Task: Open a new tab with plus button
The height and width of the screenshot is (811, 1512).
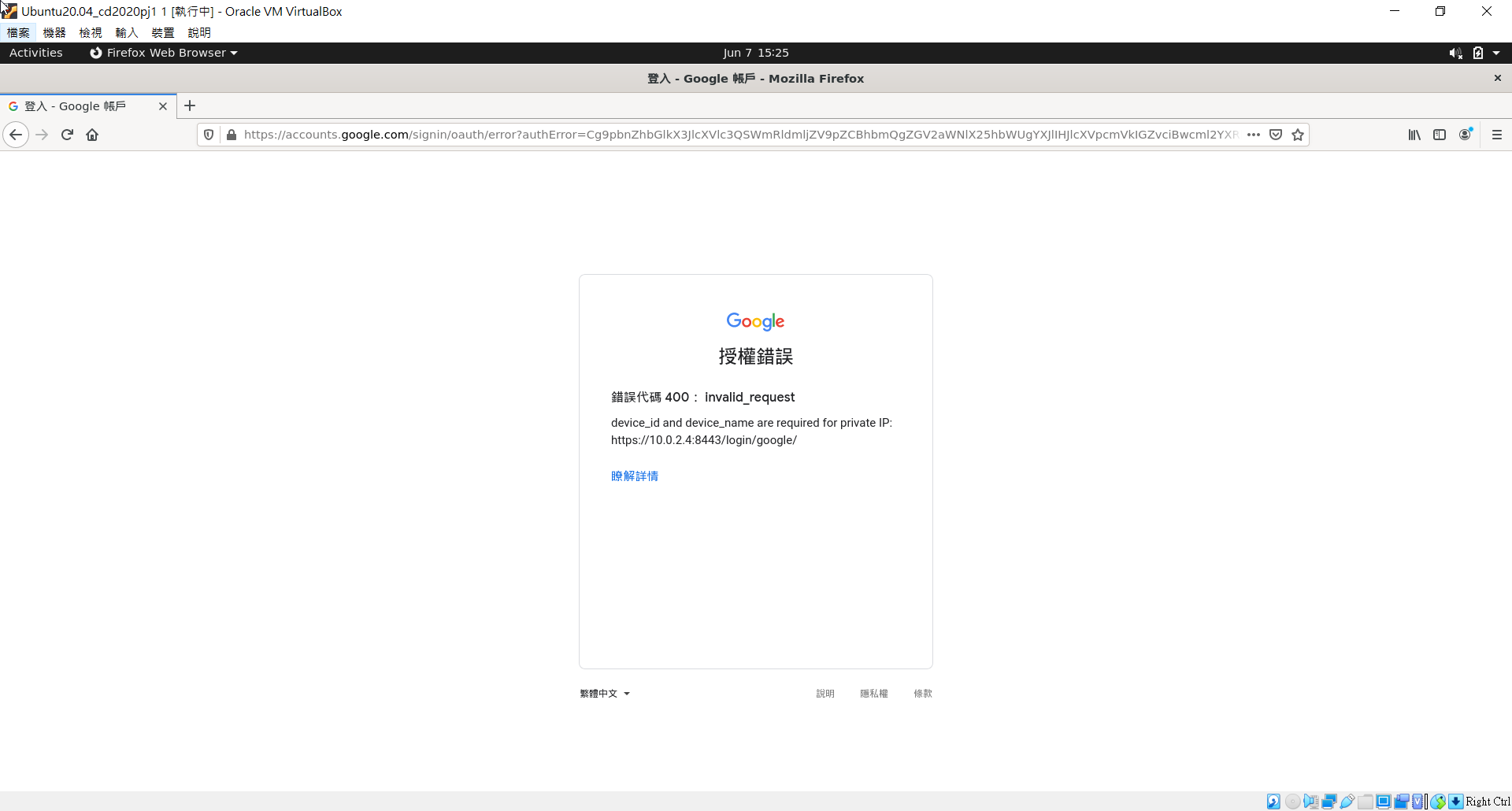Action: point(190,106)
